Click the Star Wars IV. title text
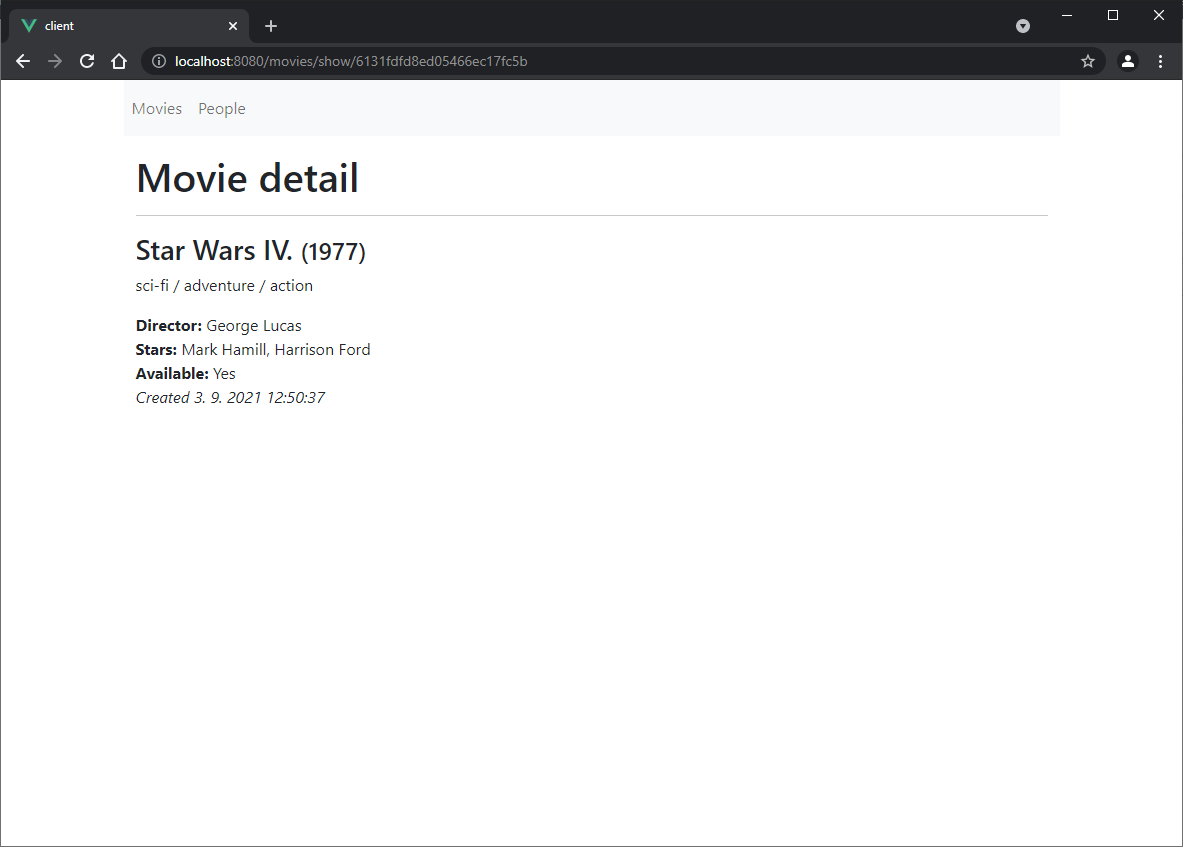1183x847 pixels. click(214, 250)
